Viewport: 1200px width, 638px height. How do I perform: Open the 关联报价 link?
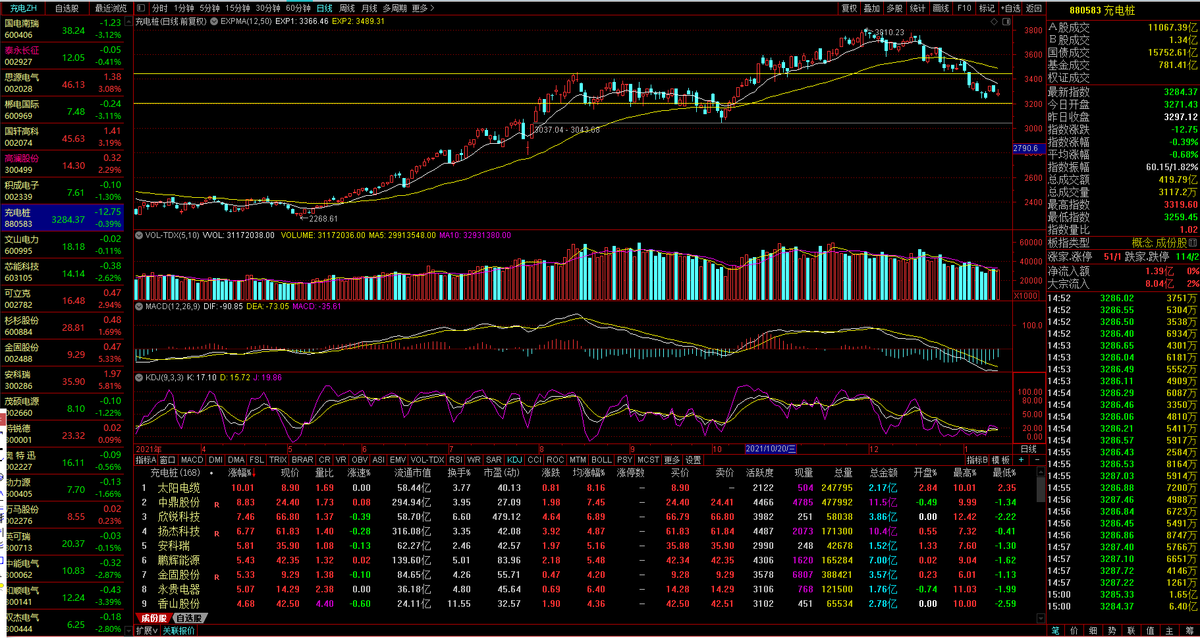coord(180,631)
